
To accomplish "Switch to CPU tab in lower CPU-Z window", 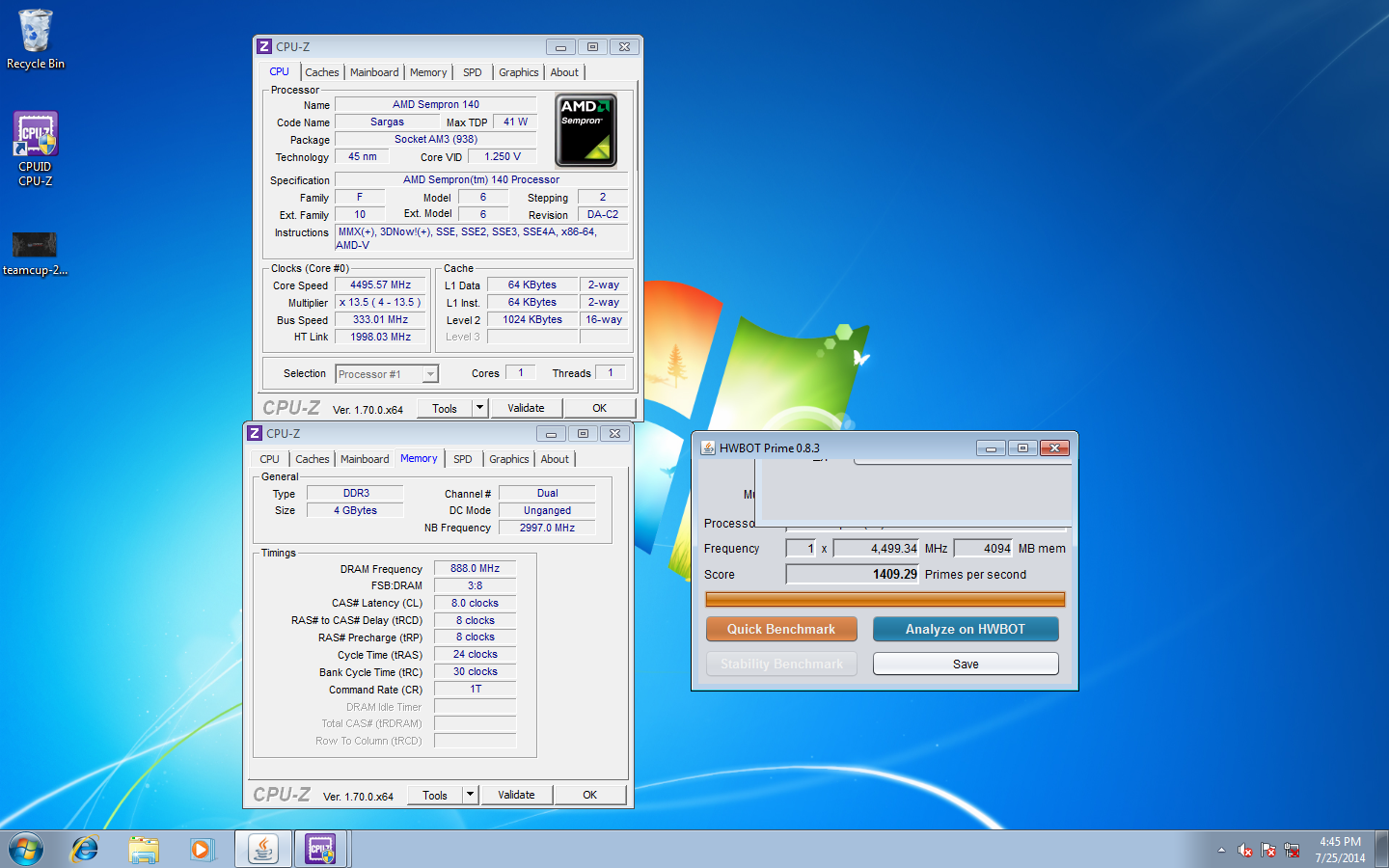I will tap(270, 459).
